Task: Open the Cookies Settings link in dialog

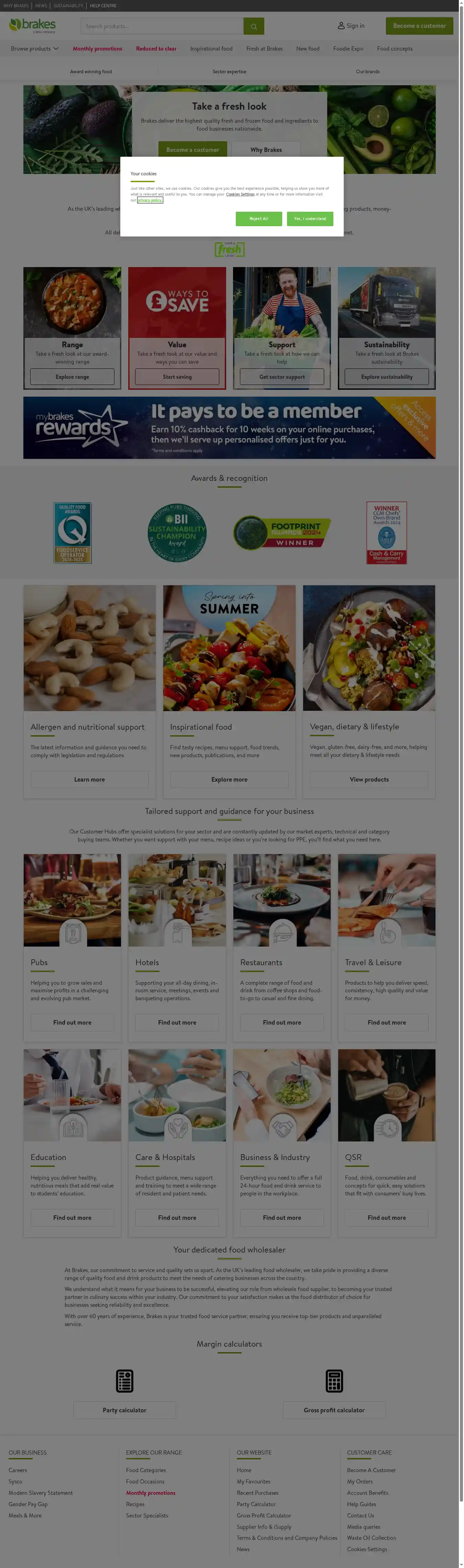Action: 240,194
